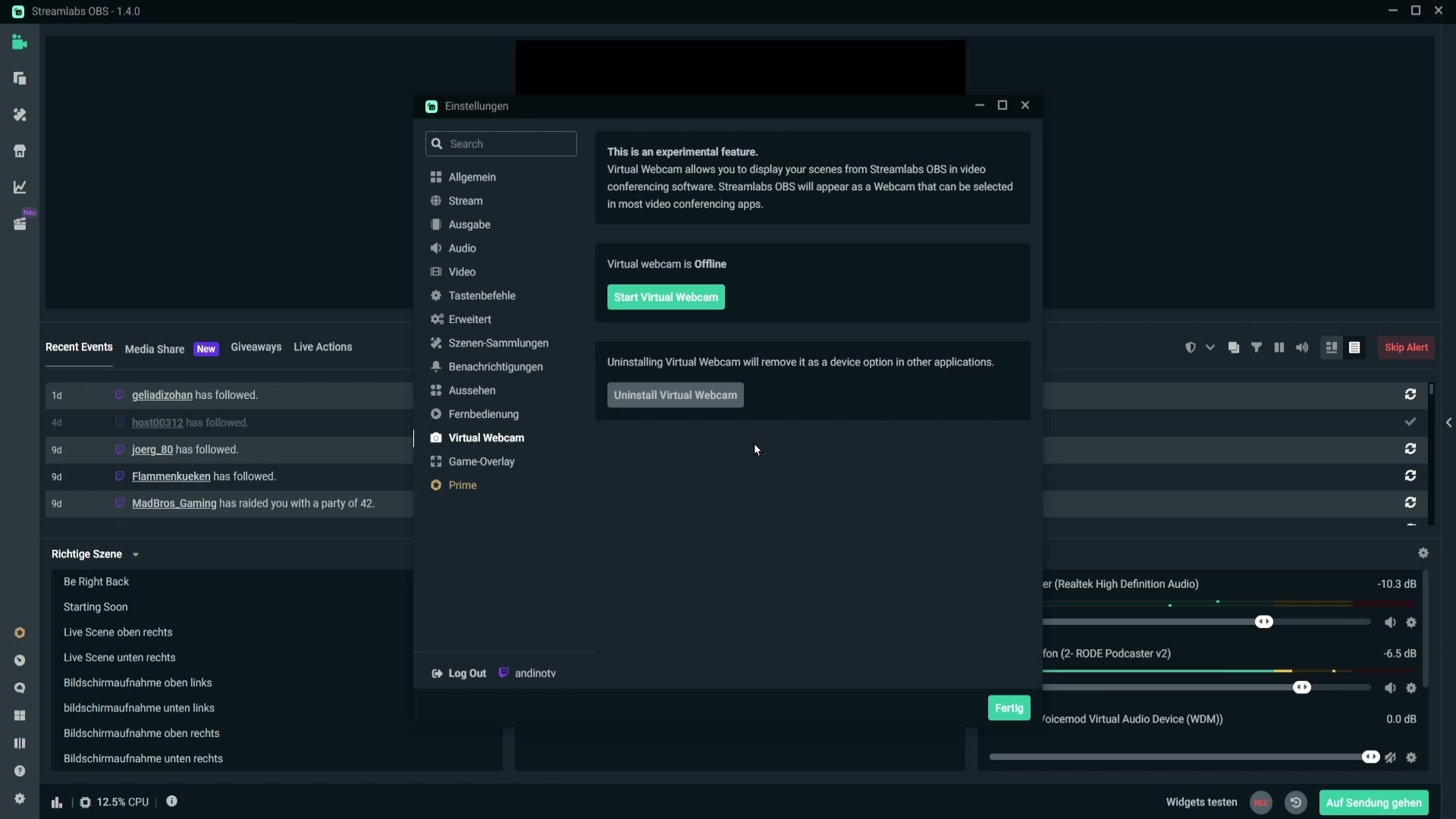The height and width of the screenshot is (819, 1456).
Task: Click the RODE Podcaster volume slider handle
Action: 1301,688
